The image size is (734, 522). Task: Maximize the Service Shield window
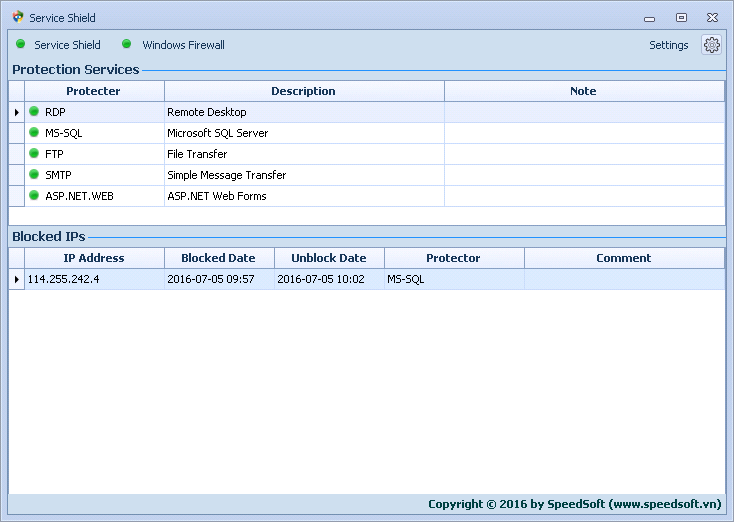pyautogui.click(x=681, y=18)
